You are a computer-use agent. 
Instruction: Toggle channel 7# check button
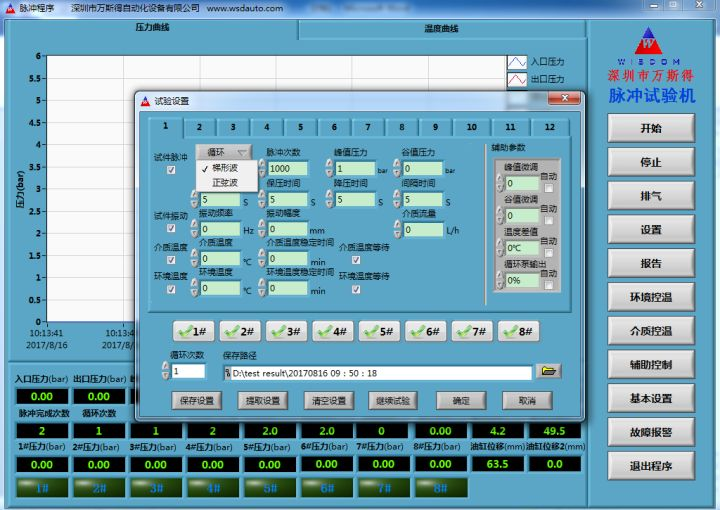click(x=472, y=331)
